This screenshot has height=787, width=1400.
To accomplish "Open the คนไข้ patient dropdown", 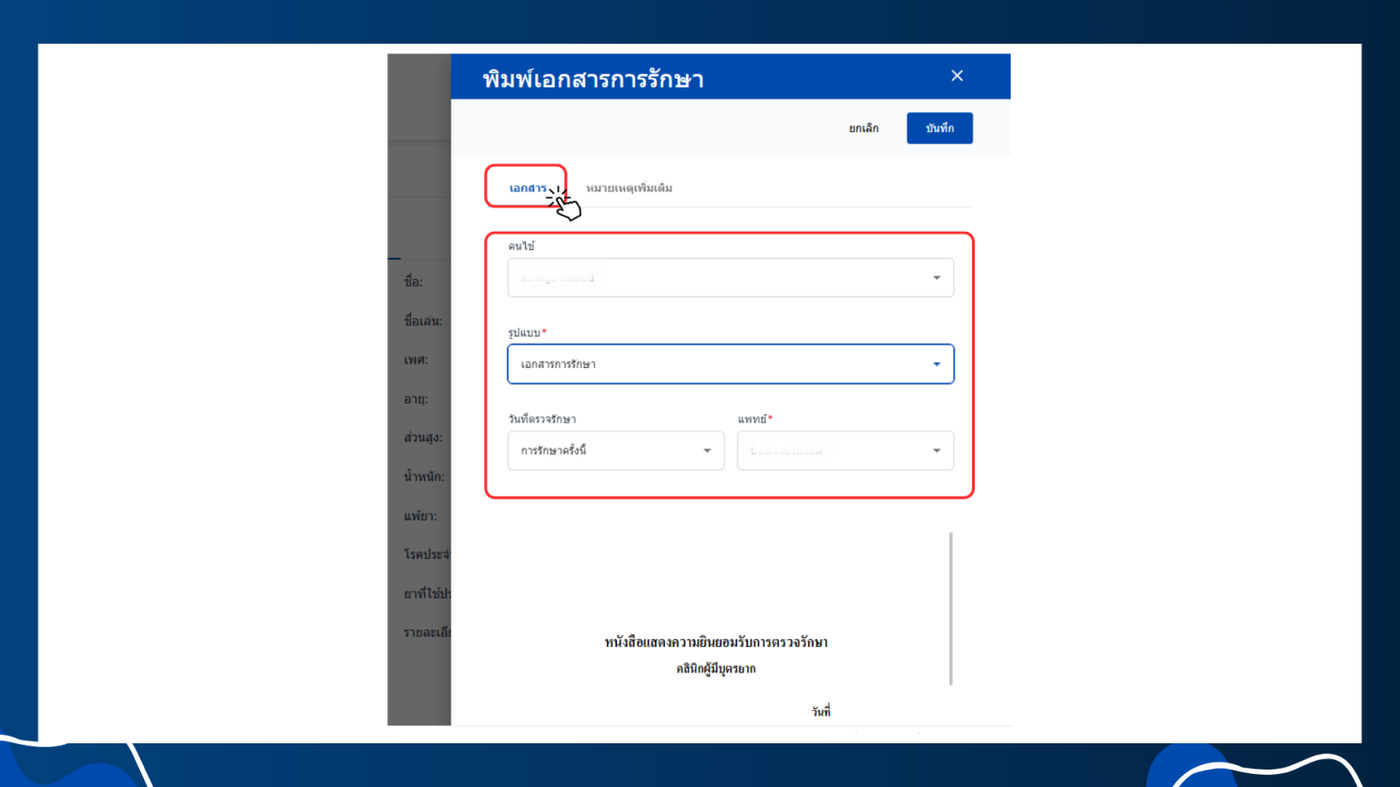I will (731, 278).
